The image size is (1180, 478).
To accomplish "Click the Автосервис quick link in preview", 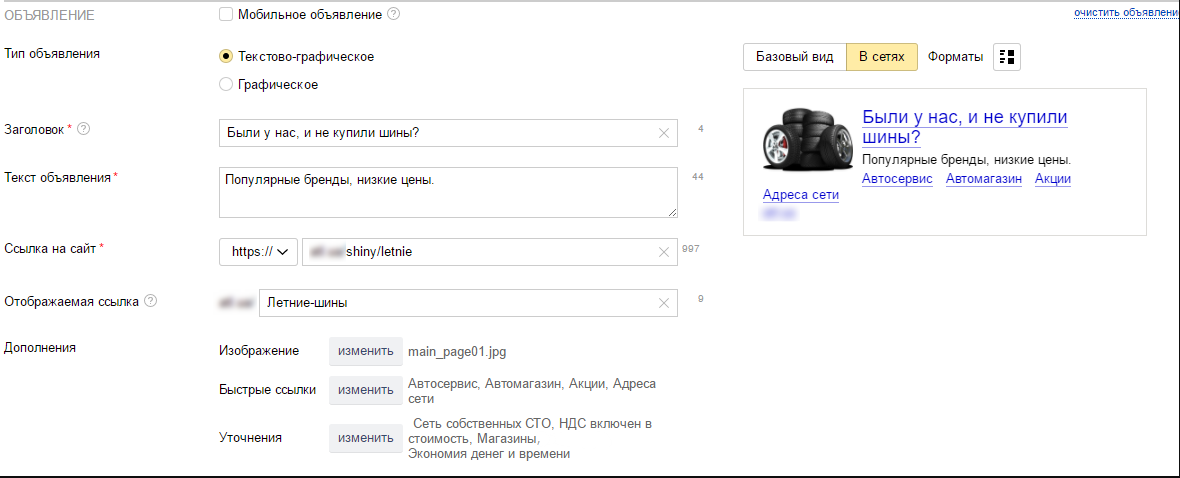I will [x=896, y=179].
